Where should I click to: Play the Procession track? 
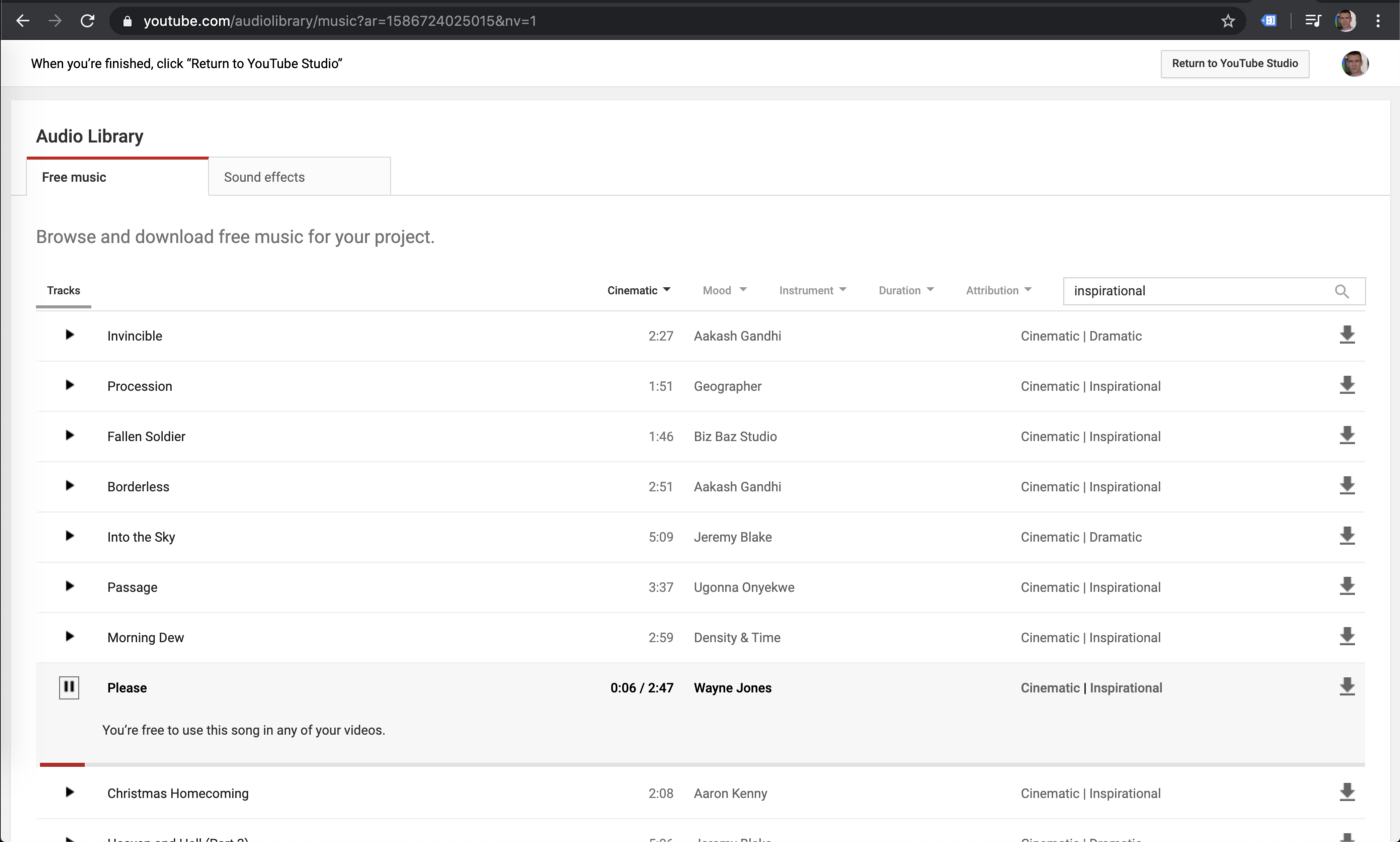(x=69, y=385)
